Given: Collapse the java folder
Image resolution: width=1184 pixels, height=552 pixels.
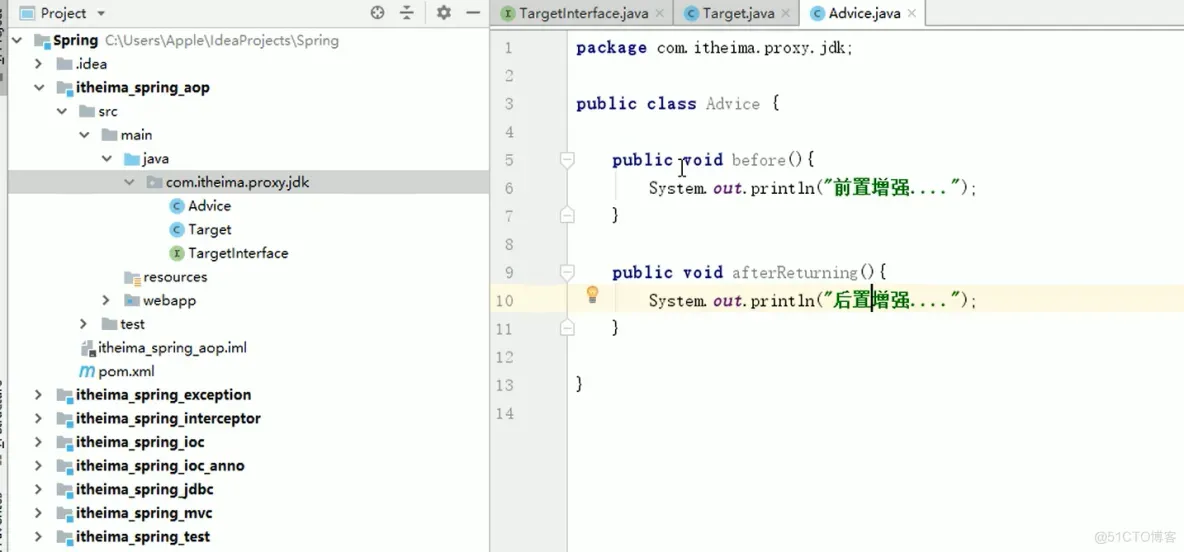Looking at the screenshot, I should [x=106, y=159].
